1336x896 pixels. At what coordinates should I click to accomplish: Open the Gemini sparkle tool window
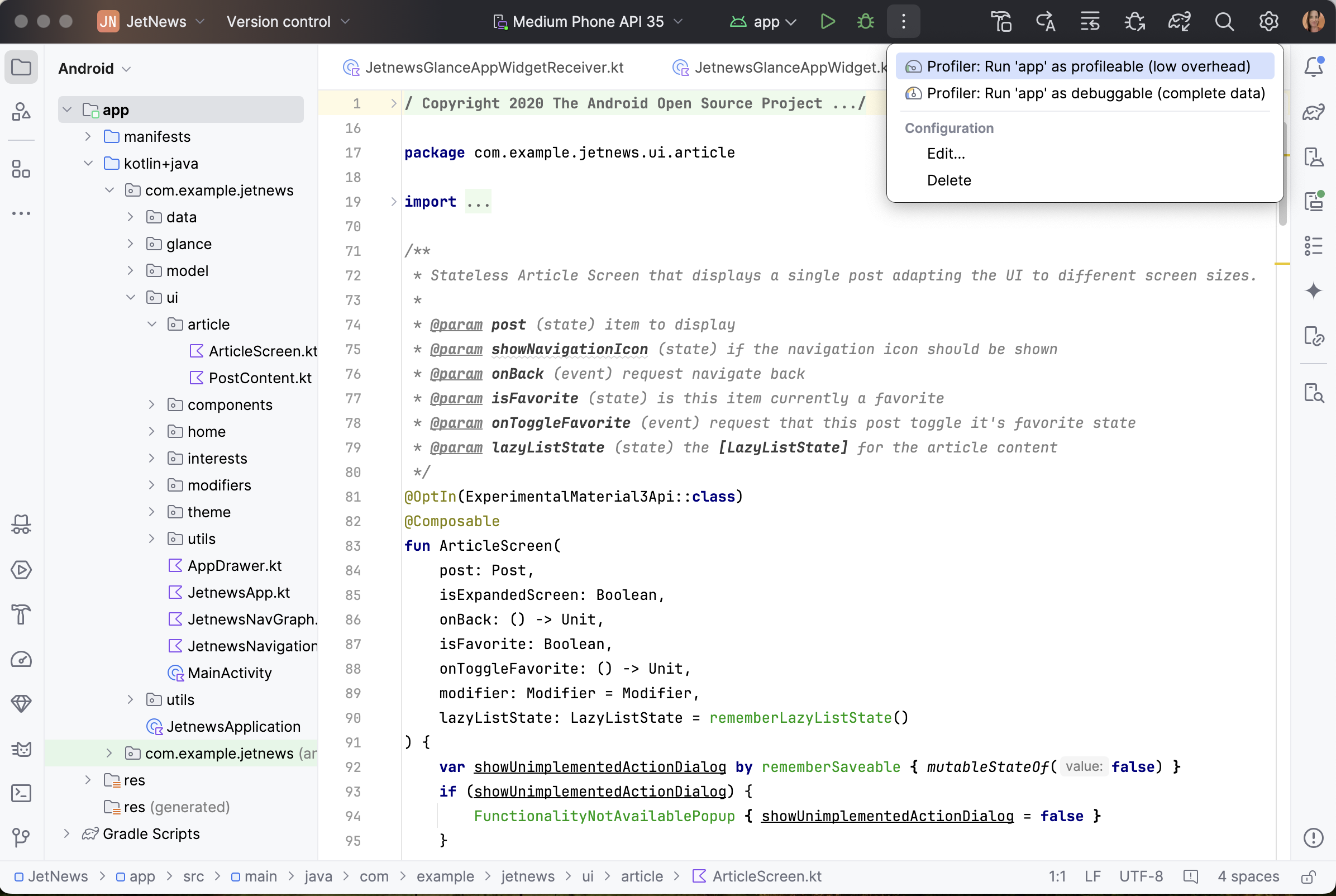[1313, 291]
